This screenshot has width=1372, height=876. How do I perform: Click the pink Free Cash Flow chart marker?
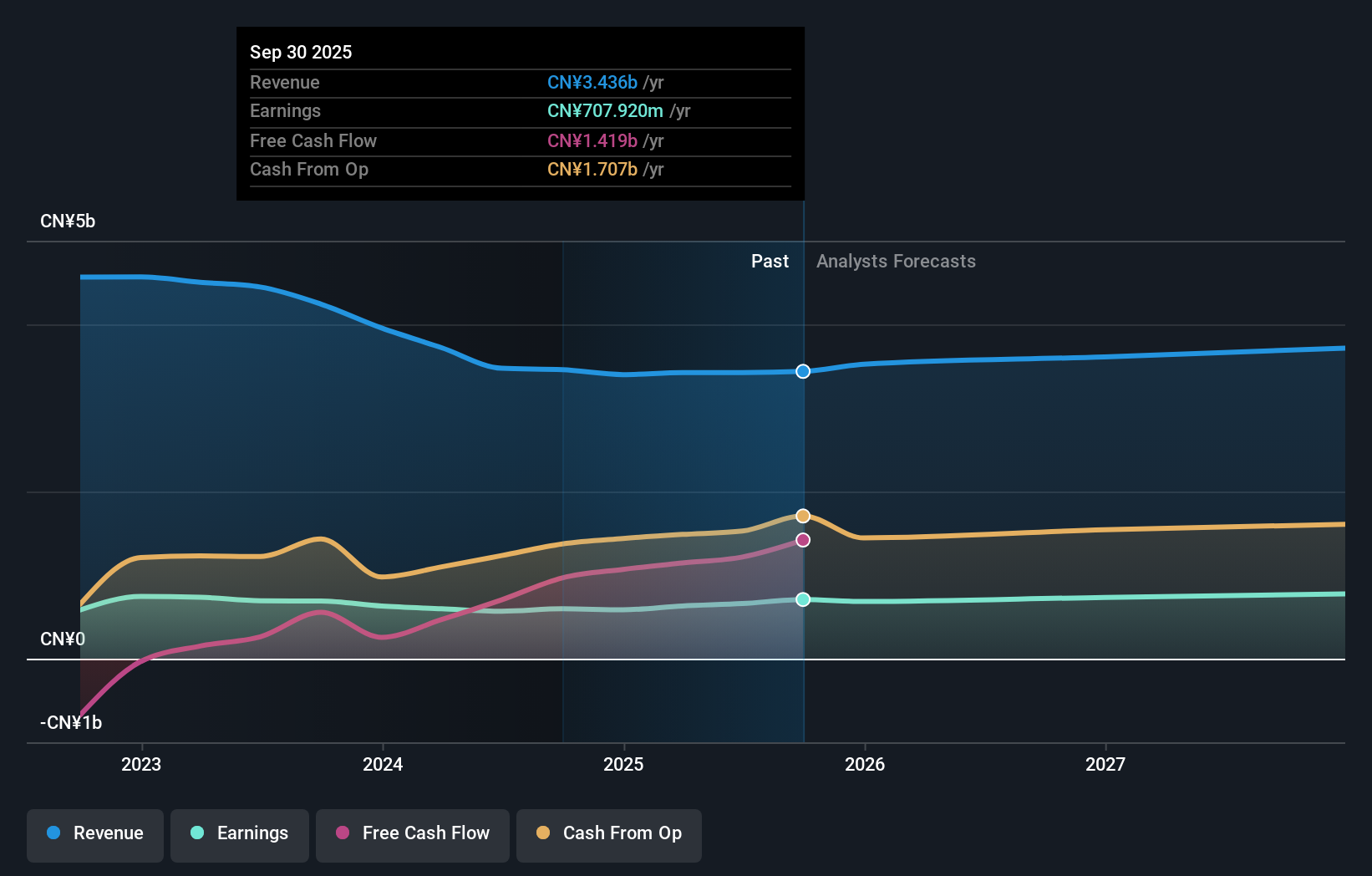pos(802,540)
